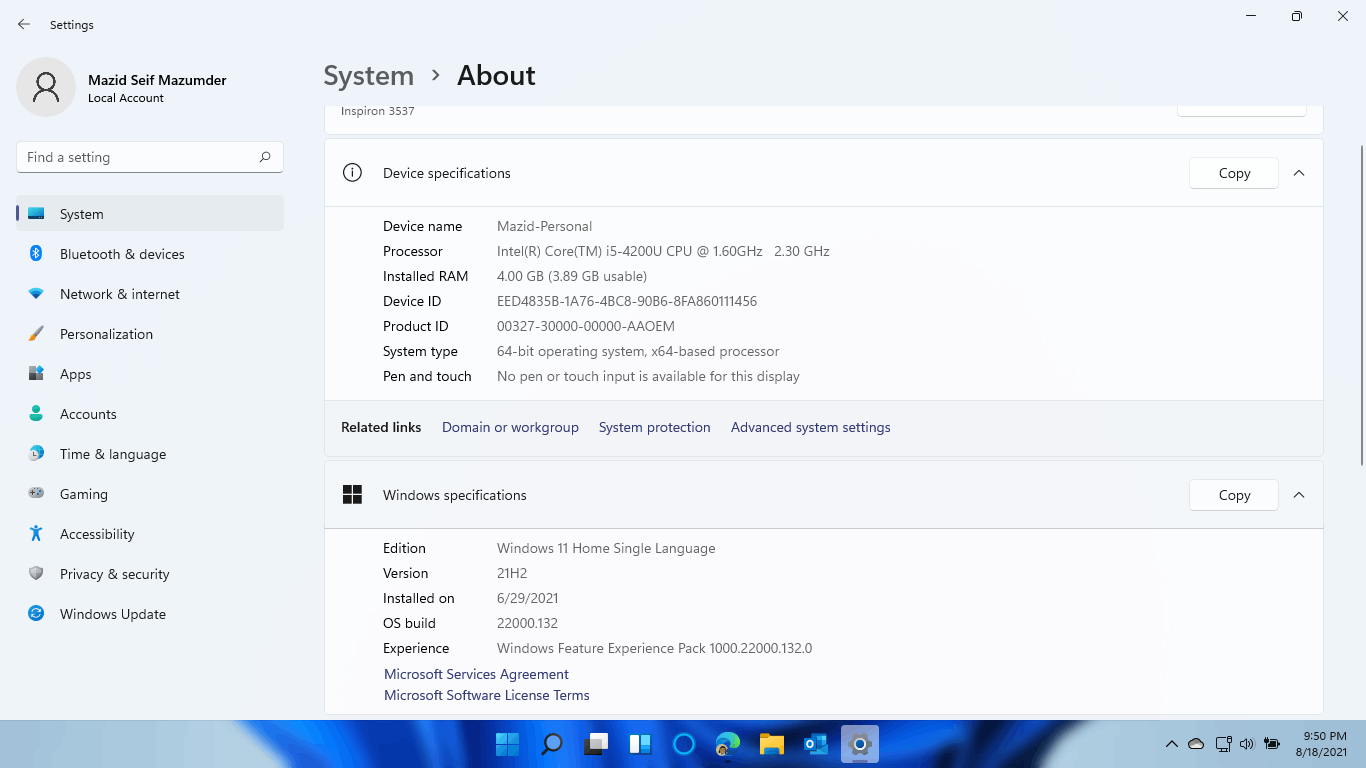Click the Windows logo beside Windows specifications

point(352,495)
